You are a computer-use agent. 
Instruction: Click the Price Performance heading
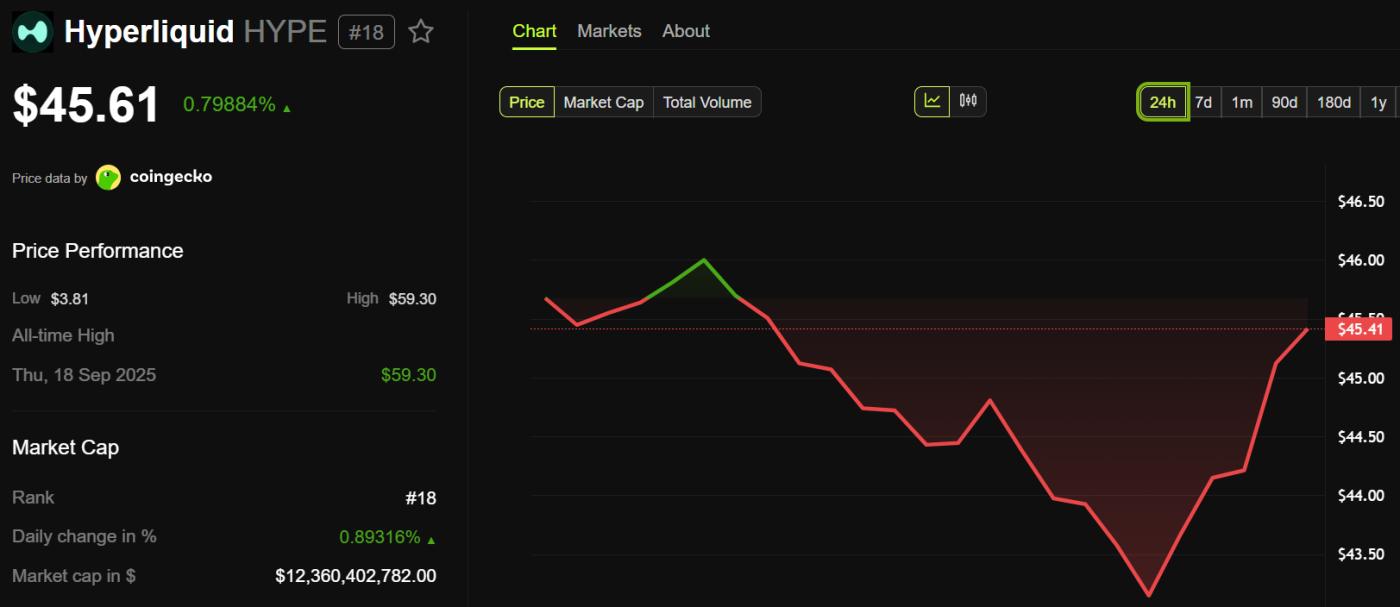tap(98, 251)
